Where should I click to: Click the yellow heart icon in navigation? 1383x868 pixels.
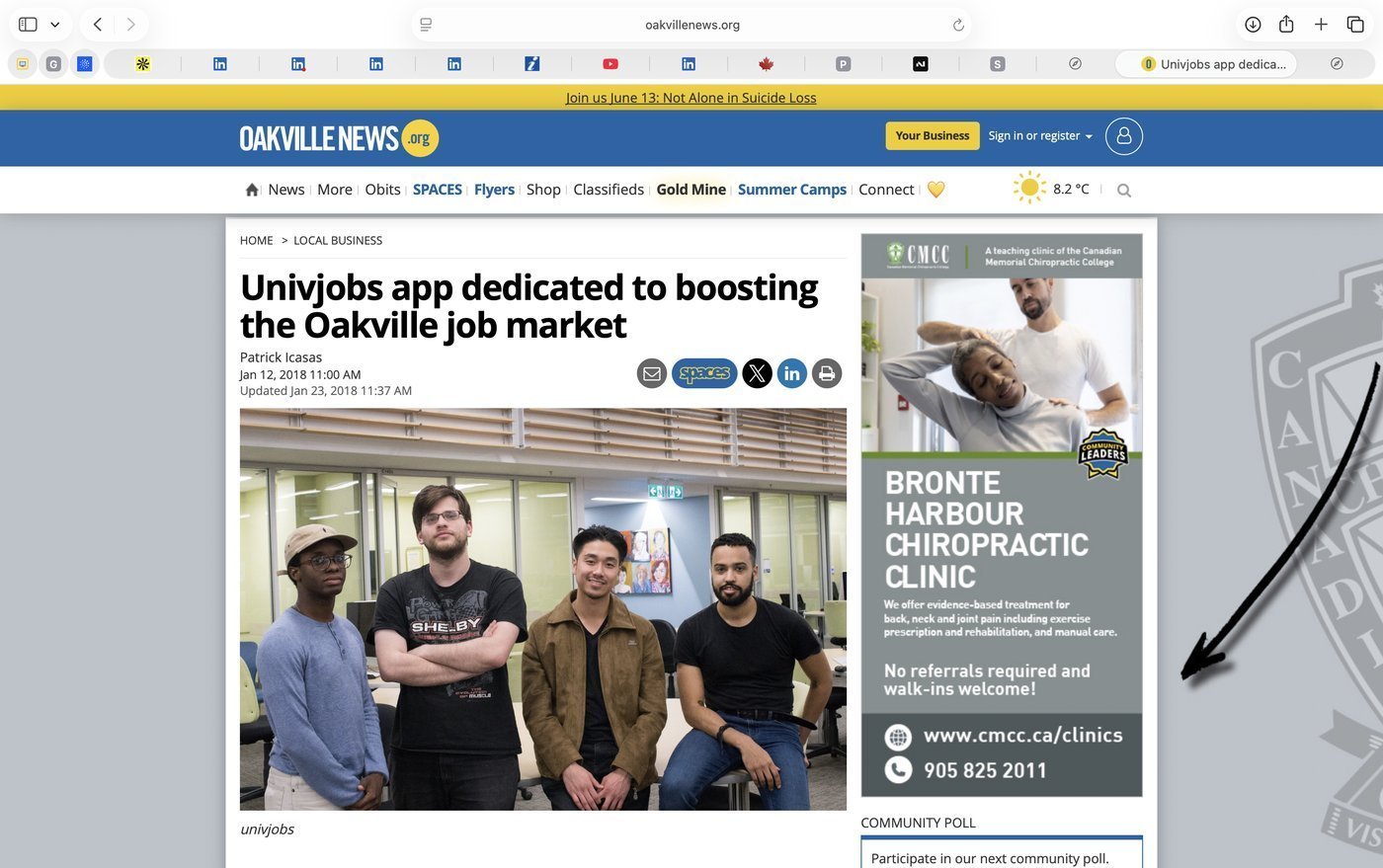[936, 190]
